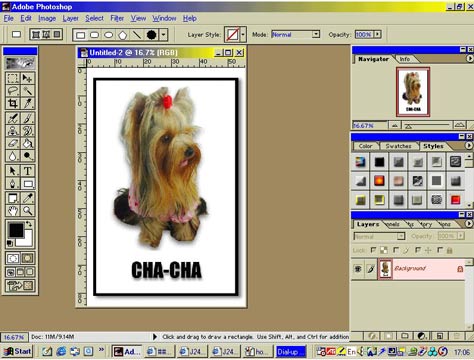Choose the ellipse shape option

(109, 35)
